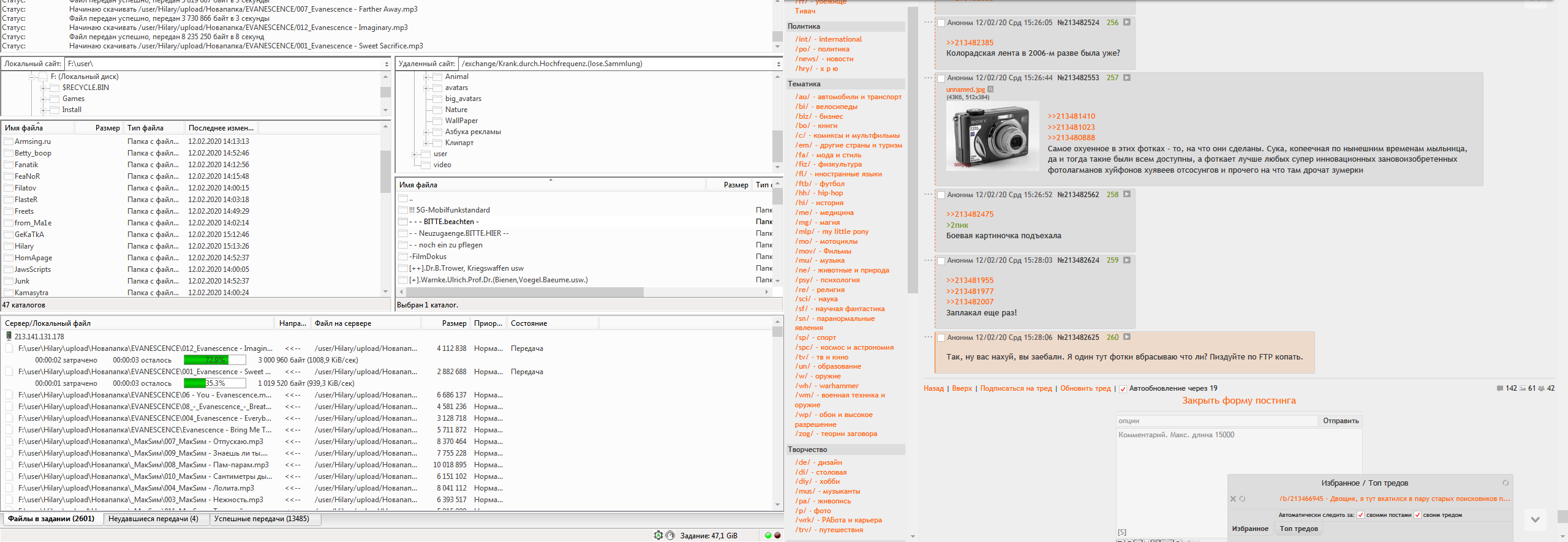The image size is (1568, 542).
Task: Click the reply arrow icon on post 256
Action: coord(1126,22)
